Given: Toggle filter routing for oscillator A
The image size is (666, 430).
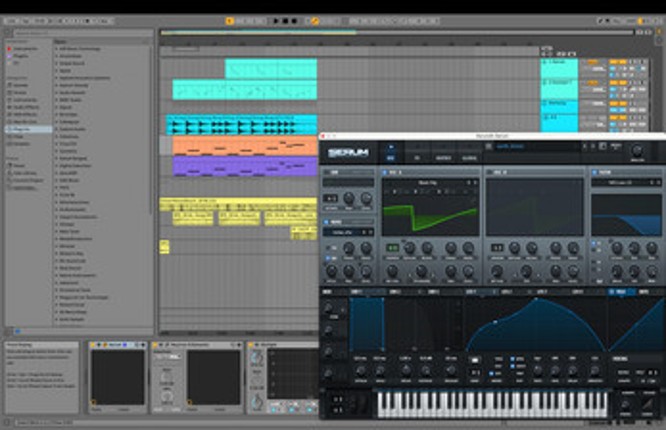Looking at the screenshot, I should pyautogui.click(x=594, y=244).
